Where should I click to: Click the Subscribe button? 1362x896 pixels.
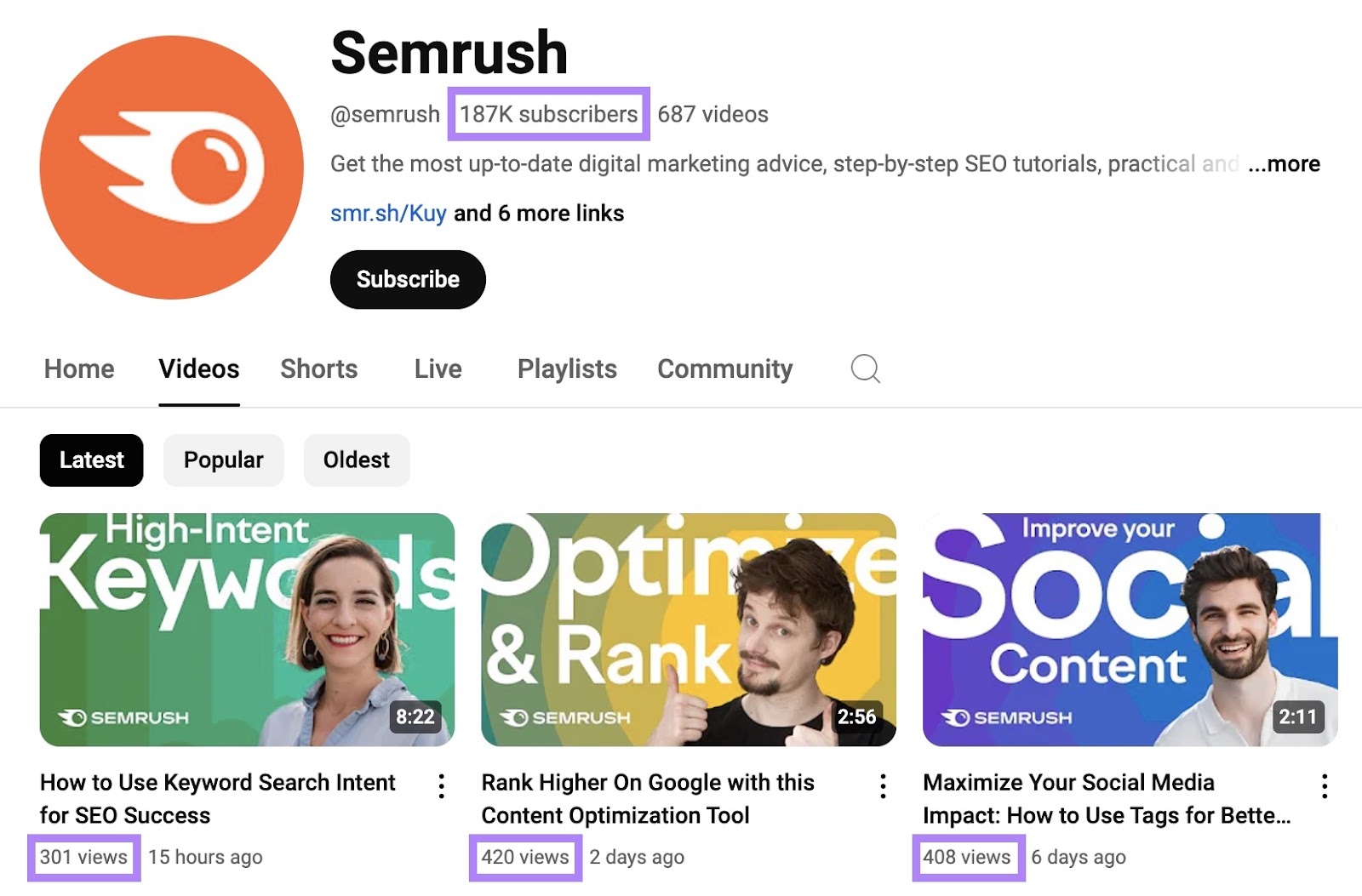(408, 279)
